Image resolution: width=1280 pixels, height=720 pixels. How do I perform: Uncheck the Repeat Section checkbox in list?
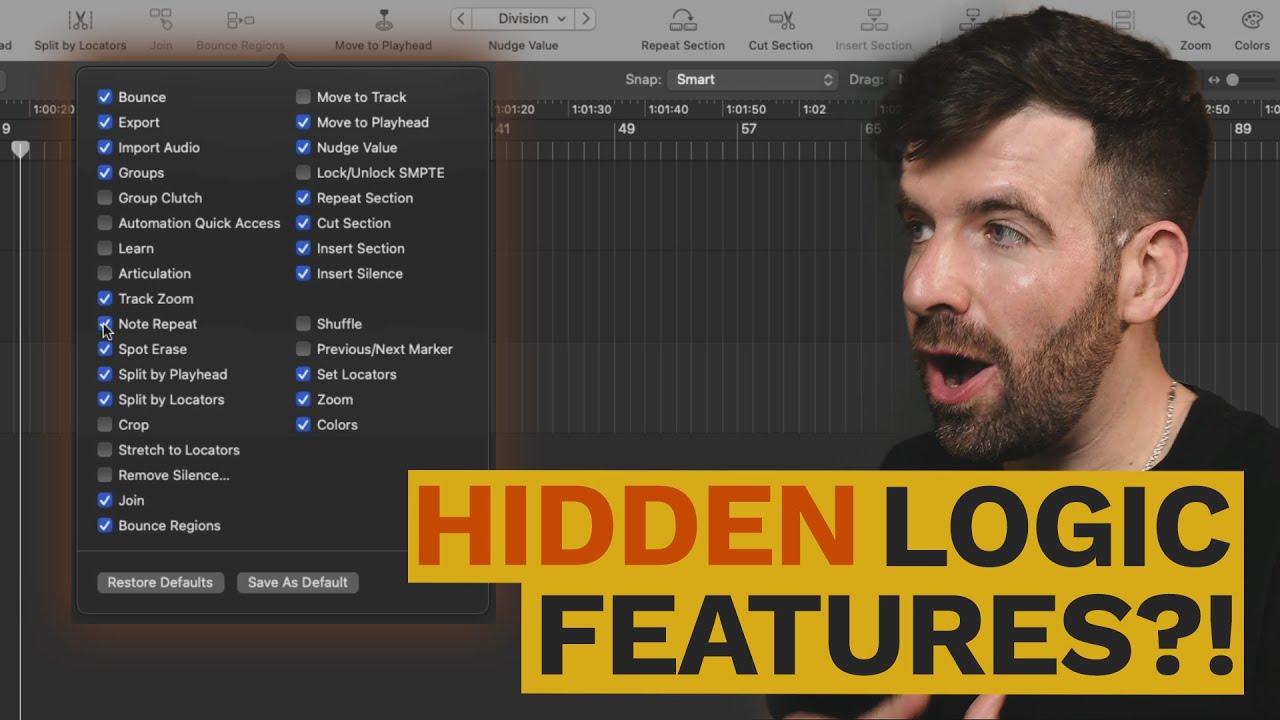pos(303,198)
